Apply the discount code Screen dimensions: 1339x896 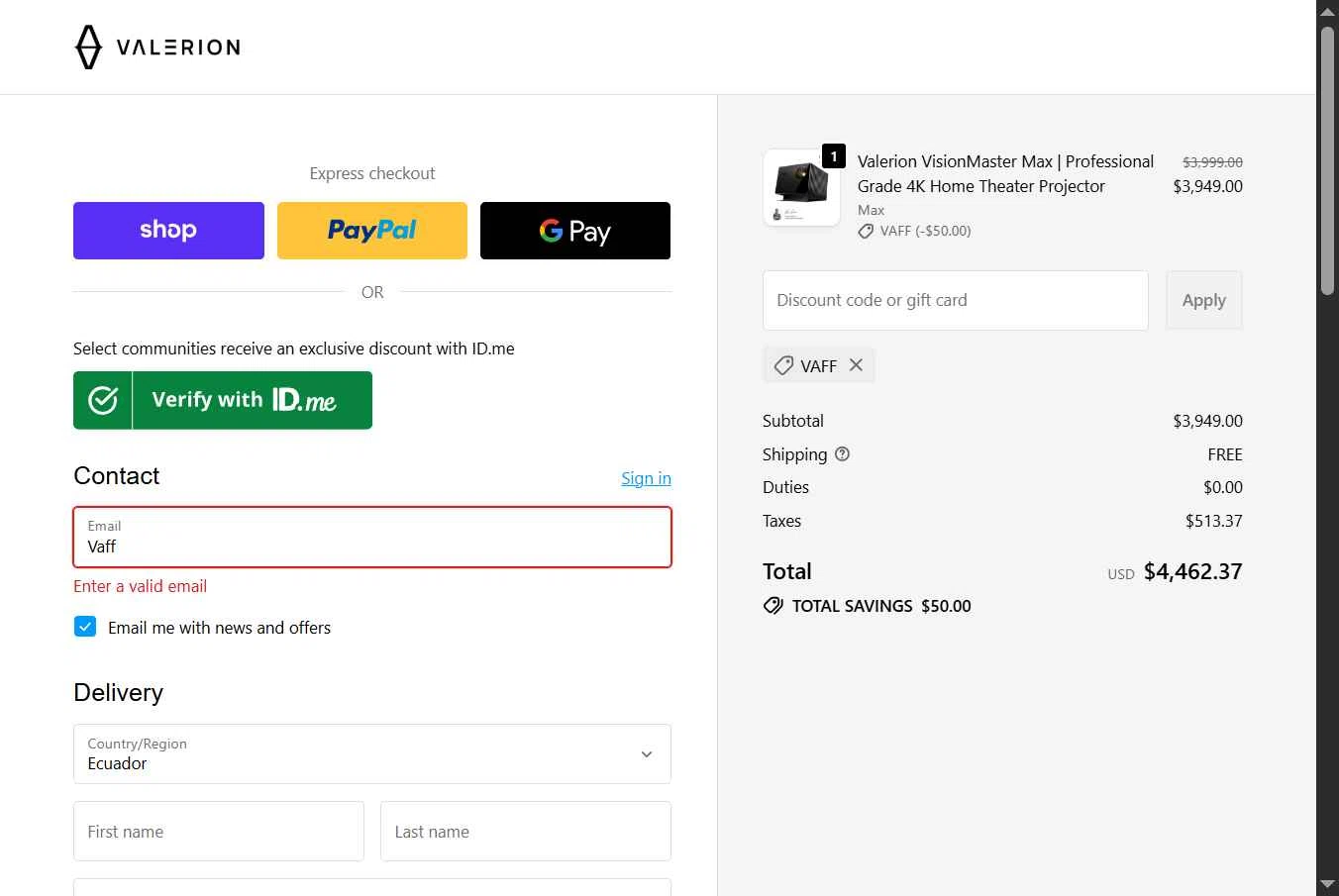point(1204,300)
